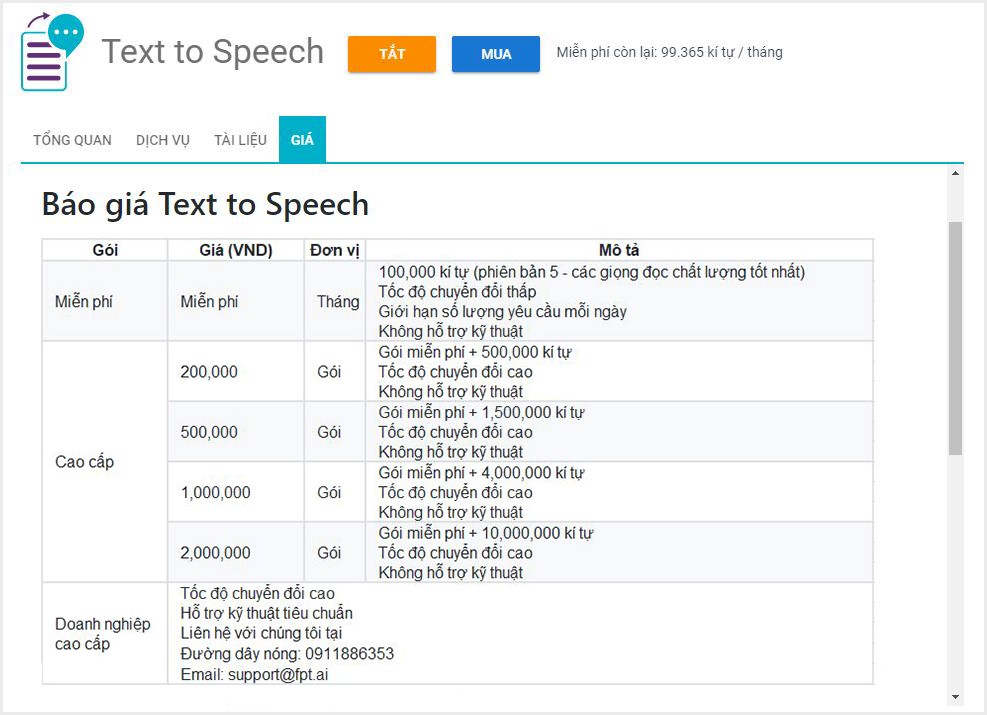Screen dimensions: 987x715
Task: Click the 'Gói miễn phí + 4,000,000 kí tự' line
Action: click(x=481, y=473)
